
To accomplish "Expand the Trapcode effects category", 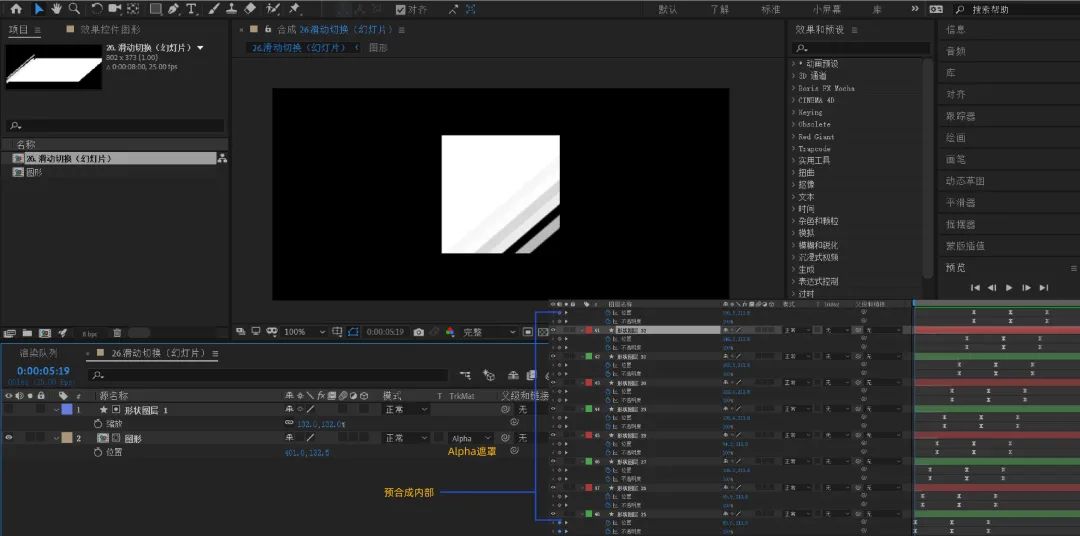I will click(793, 149).
